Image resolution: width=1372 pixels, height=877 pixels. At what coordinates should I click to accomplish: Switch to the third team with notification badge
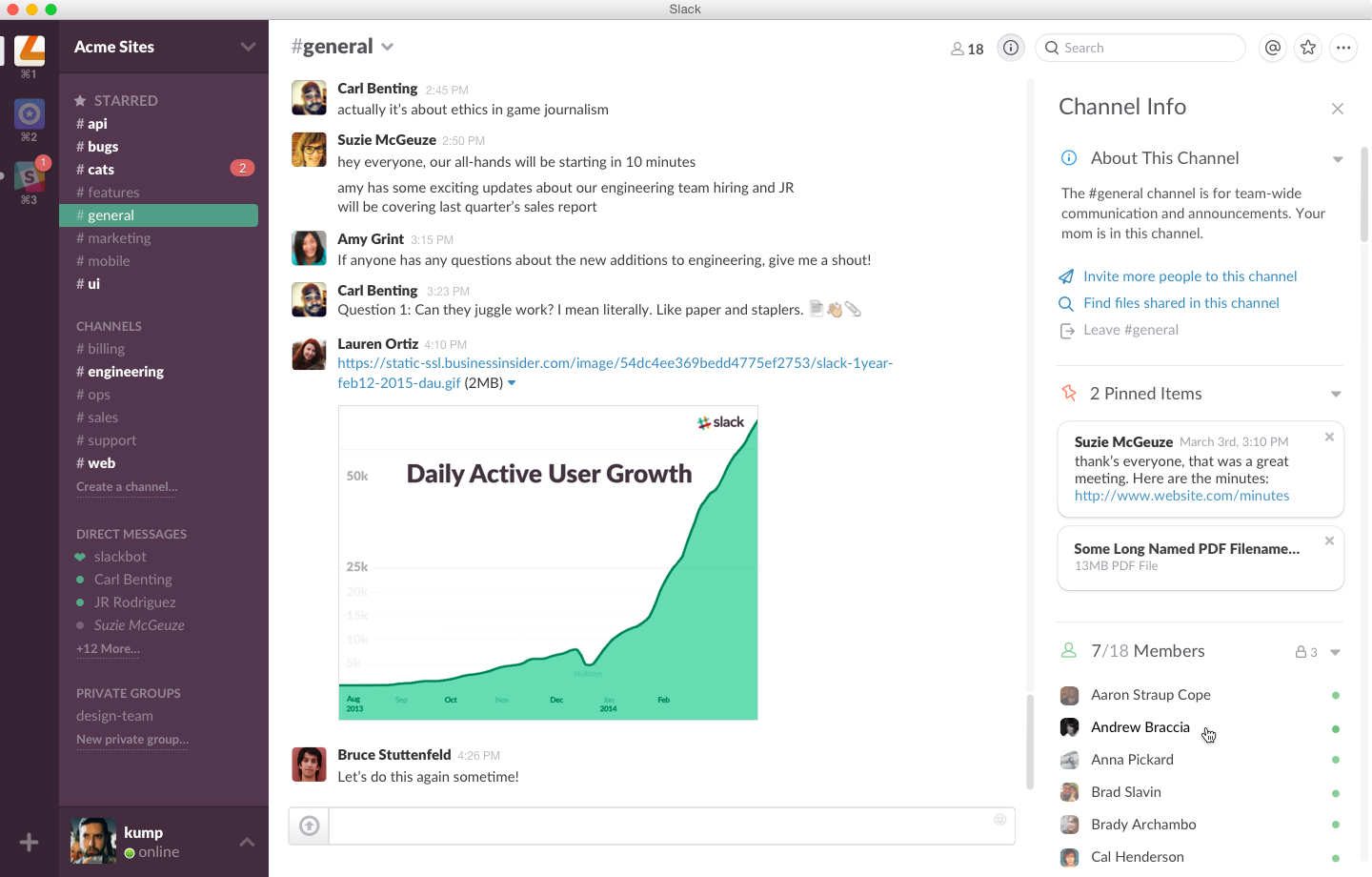click(30, 176)
